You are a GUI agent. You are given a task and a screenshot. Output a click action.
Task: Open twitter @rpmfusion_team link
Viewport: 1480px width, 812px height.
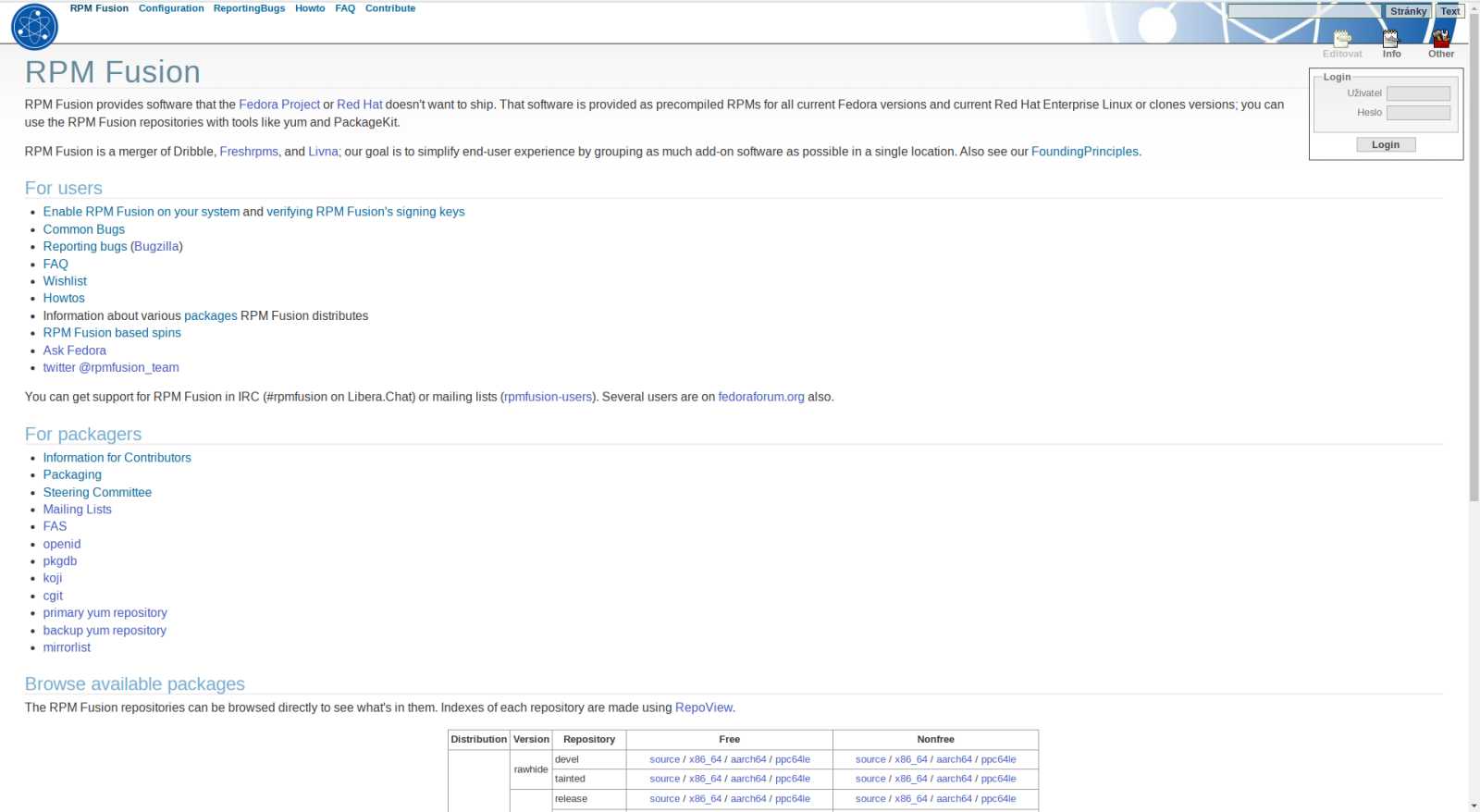pos(111,367)
